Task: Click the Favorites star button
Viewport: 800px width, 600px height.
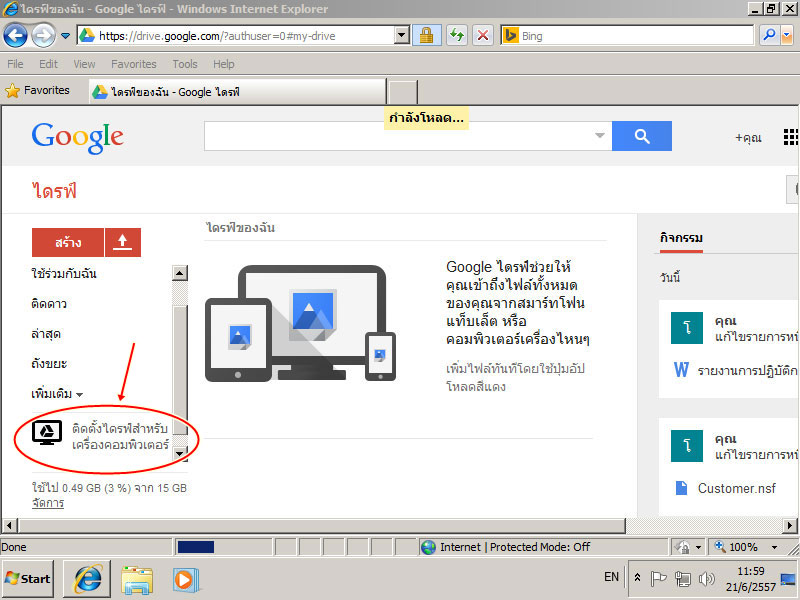Action: (37, 91)
